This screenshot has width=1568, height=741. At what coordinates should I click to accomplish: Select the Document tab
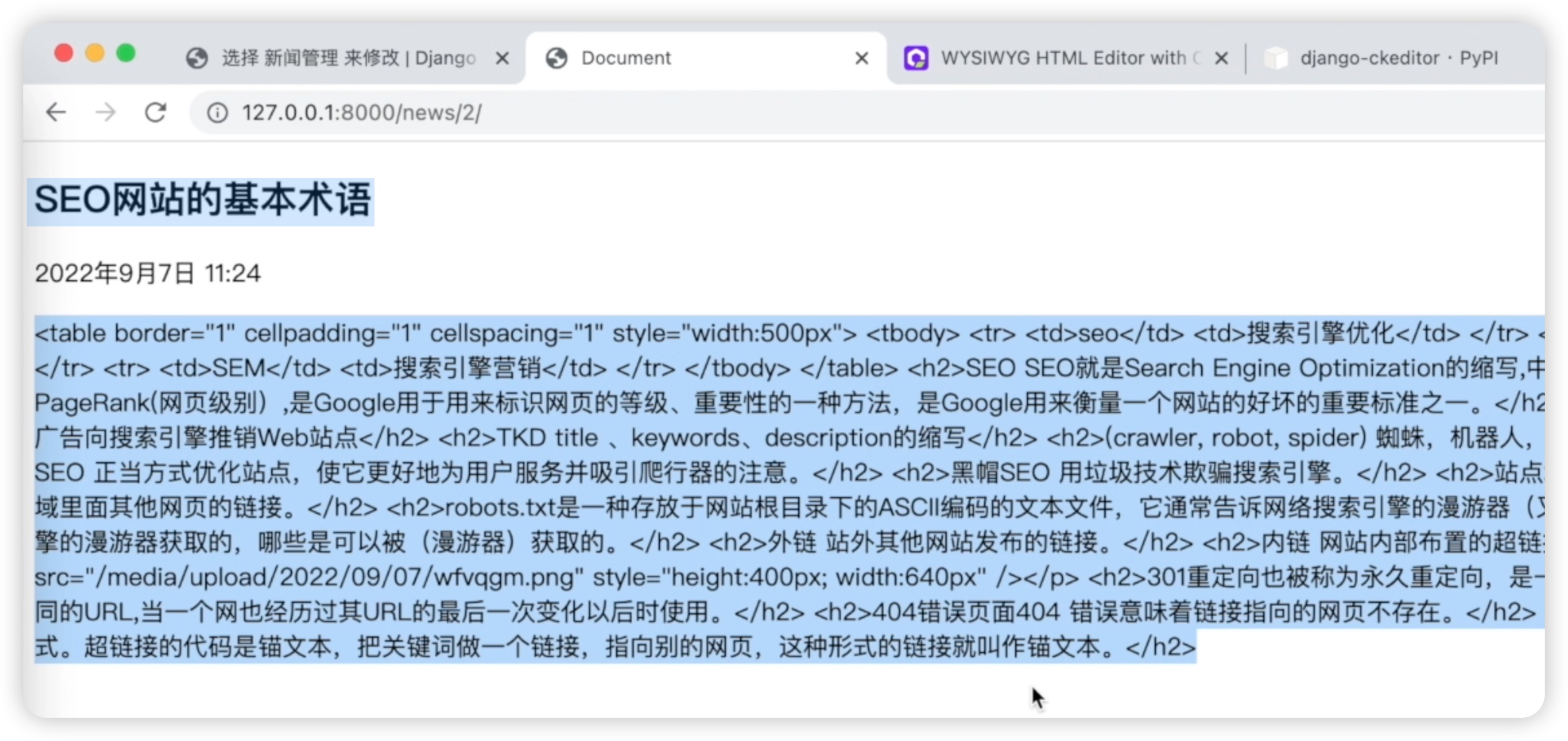(706, 58)
